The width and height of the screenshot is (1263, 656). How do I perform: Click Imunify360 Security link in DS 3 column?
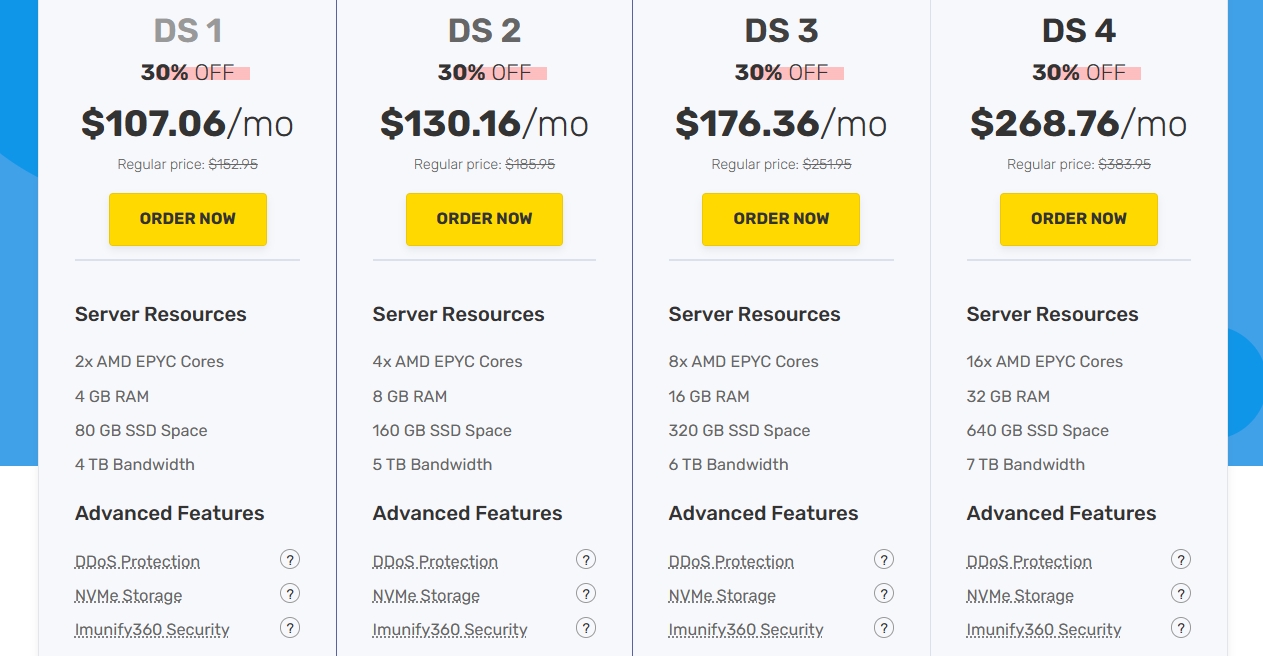coord(746,630)
